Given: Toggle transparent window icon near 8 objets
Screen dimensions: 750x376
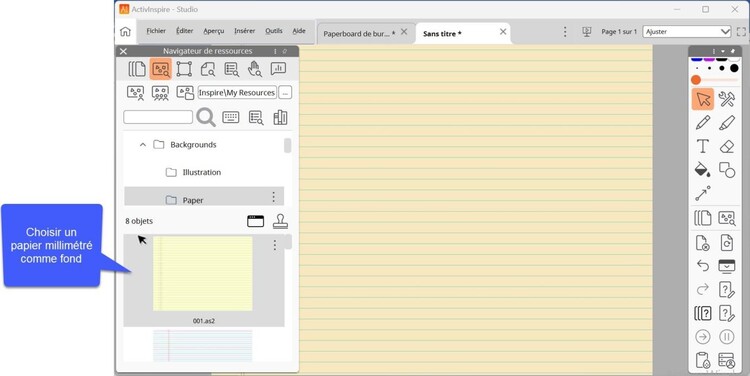Looking at the screenshot, I should 255,221.
